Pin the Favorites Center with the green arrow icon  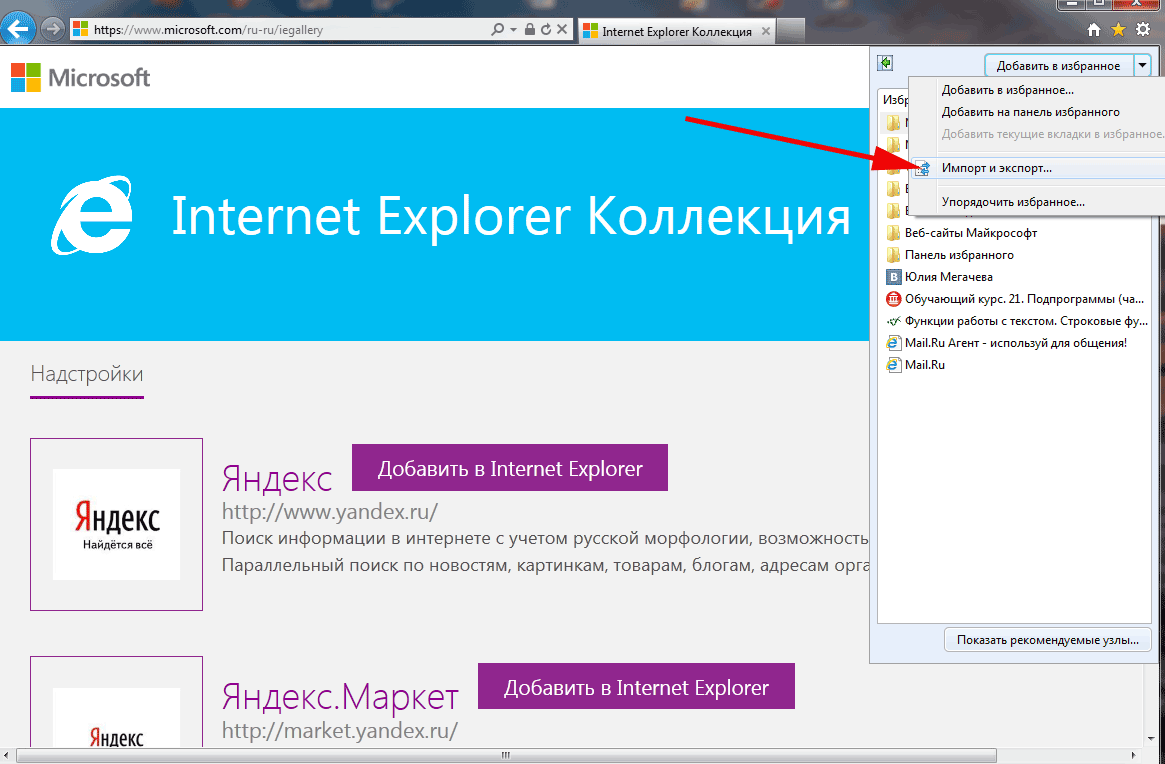885,64
